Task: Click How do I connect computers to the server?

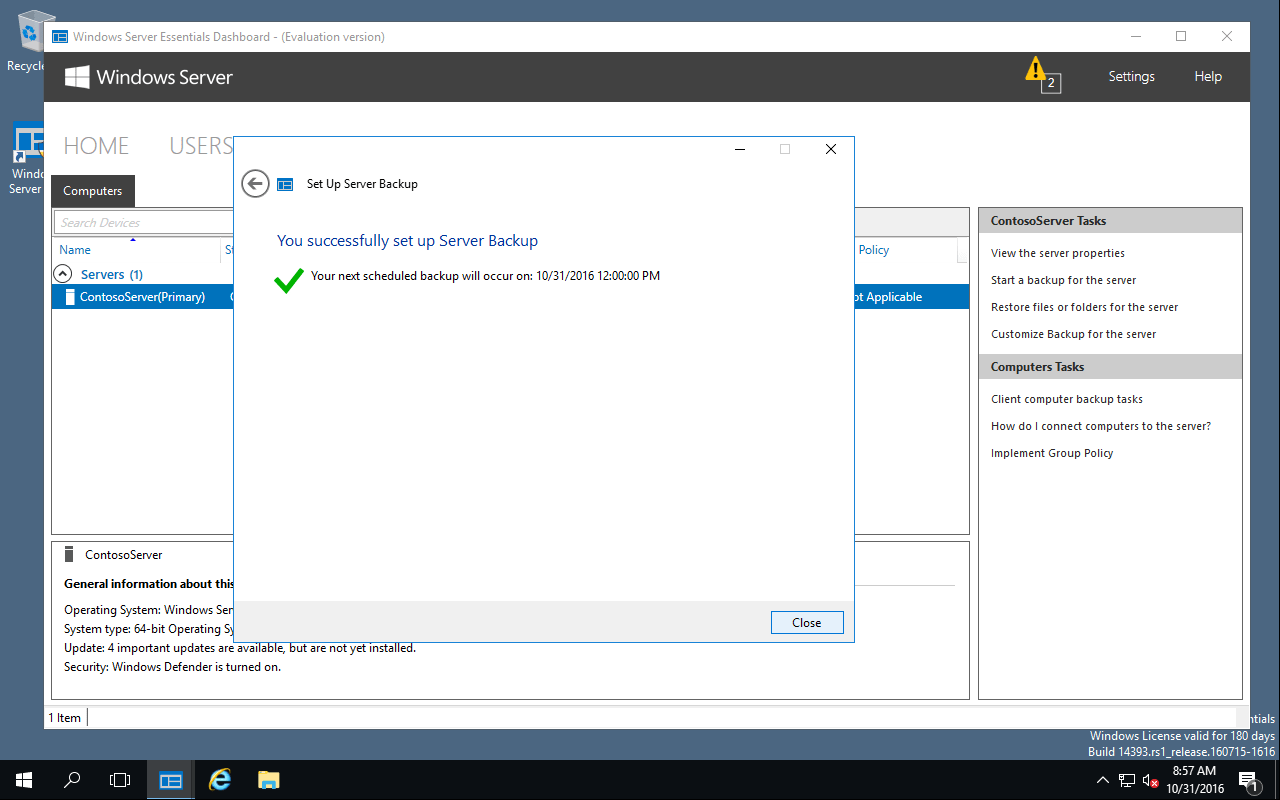Action: pyautogui.click(x=1101, y=426)
